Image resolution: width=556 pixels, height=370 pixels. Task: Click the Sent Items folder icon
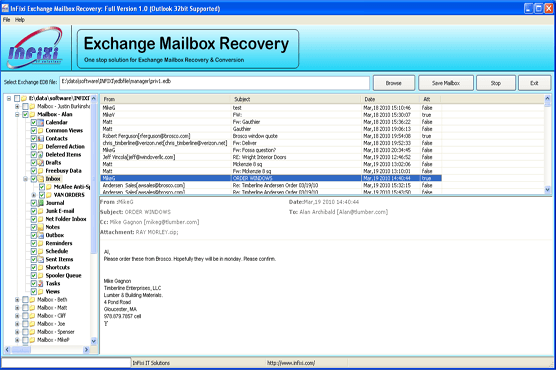(41, 259)
